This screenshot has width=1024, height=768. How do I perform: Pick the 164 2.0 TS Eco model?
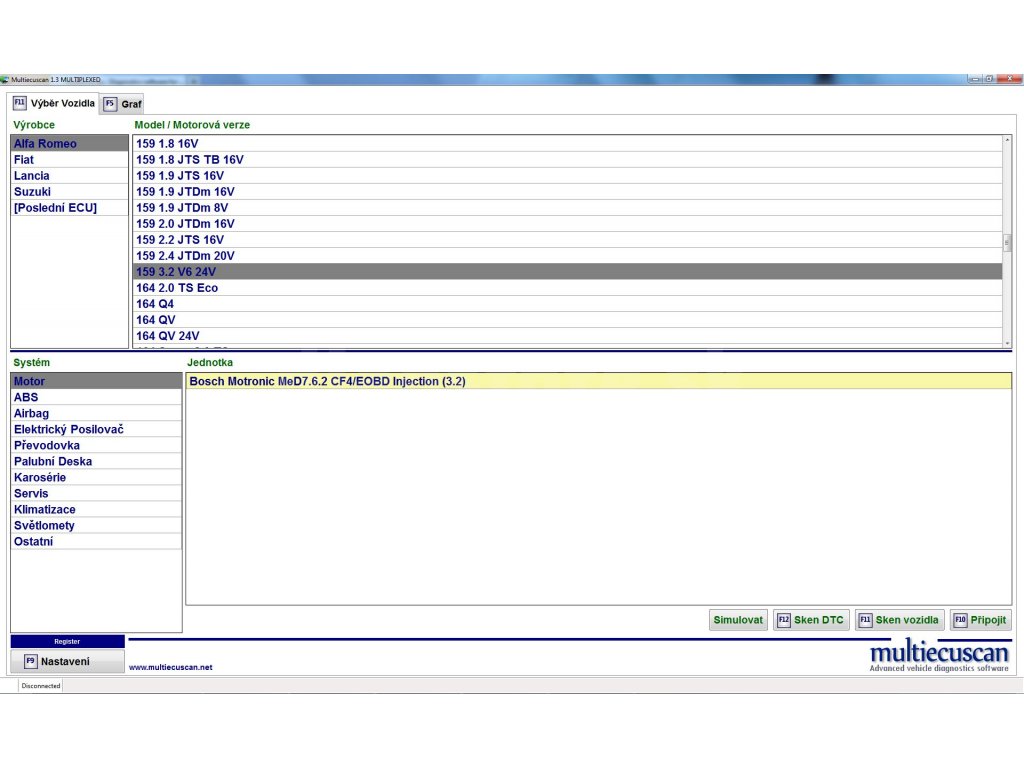coord(177,288)
